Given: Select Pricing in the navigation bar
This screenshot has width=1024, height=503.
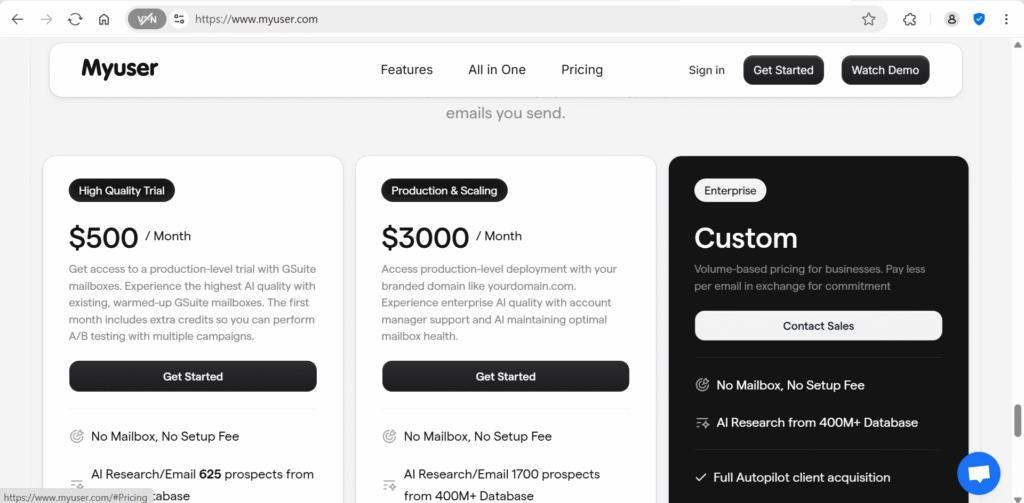Looking at the screenshot, I should pyautogui.click(x=582, y=70).
